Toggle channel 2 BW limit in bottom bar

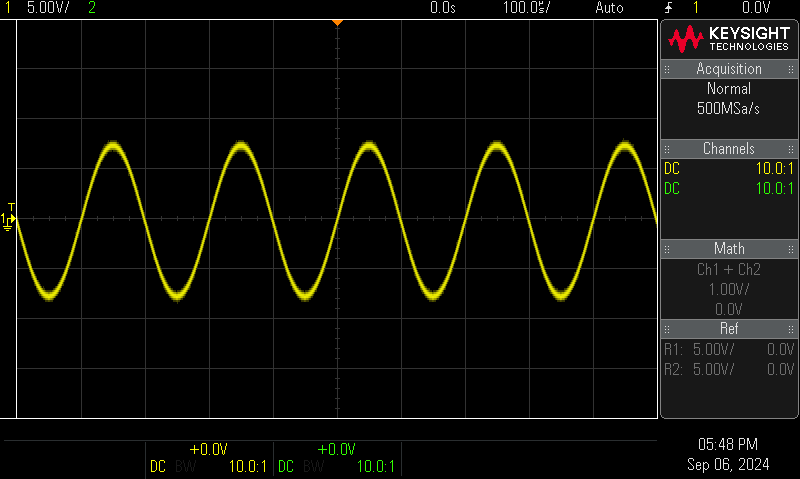(x=314, y=466)
